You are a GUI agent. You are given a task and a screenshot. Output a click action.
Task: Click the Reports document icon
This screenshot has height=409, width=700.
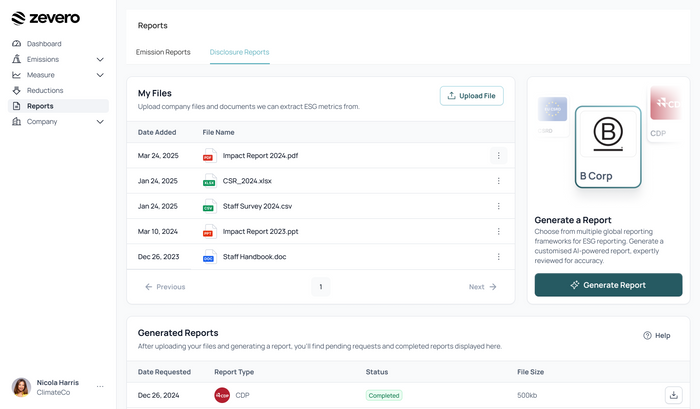(x=17, y=106)
